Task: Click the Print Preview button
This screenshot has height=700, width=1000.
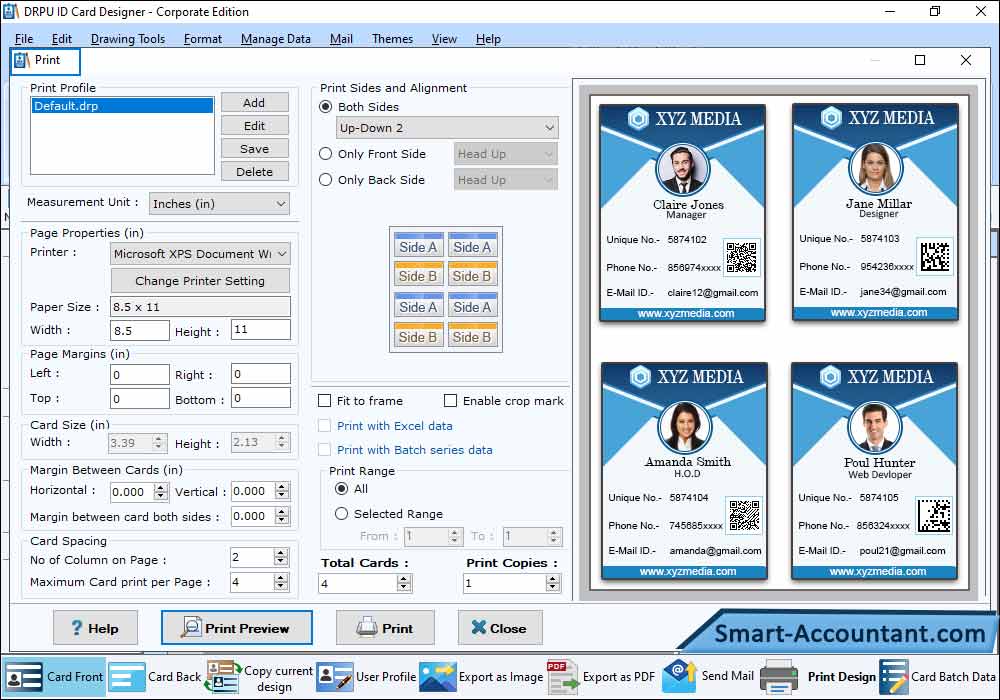Action: coord(237,628)
